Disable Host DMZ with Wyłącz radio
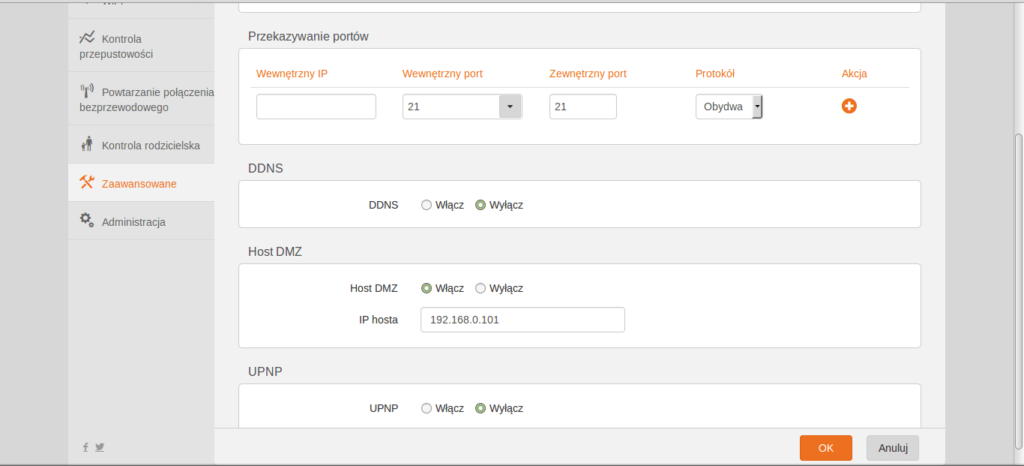This screenshot has height=466, width=1024. [x=481, y=288]
